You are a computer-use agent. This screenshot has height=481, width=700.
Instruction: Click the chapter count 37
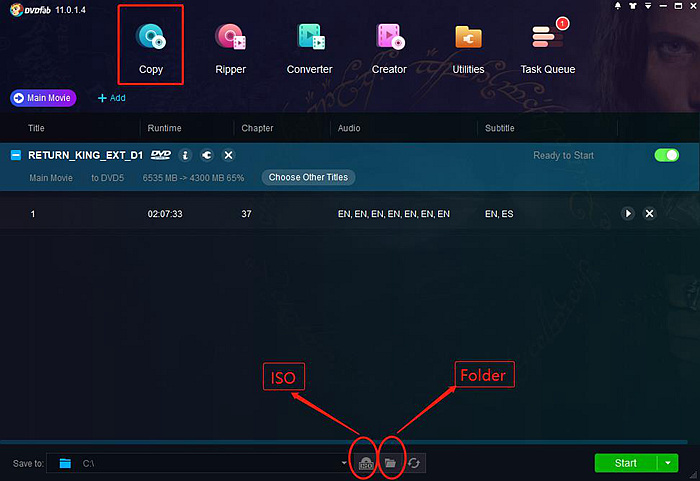click(x=246, y=214)
